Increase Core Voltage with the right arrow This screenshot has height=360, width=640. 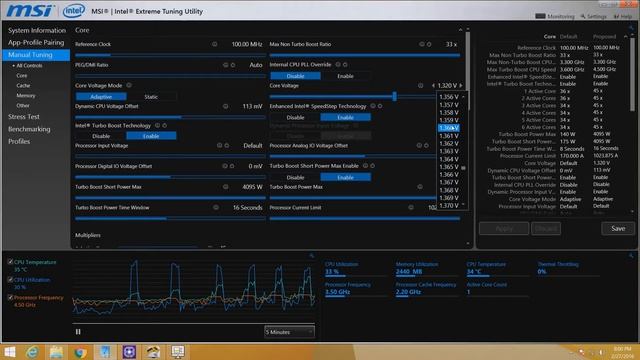[x=461, y=86]
